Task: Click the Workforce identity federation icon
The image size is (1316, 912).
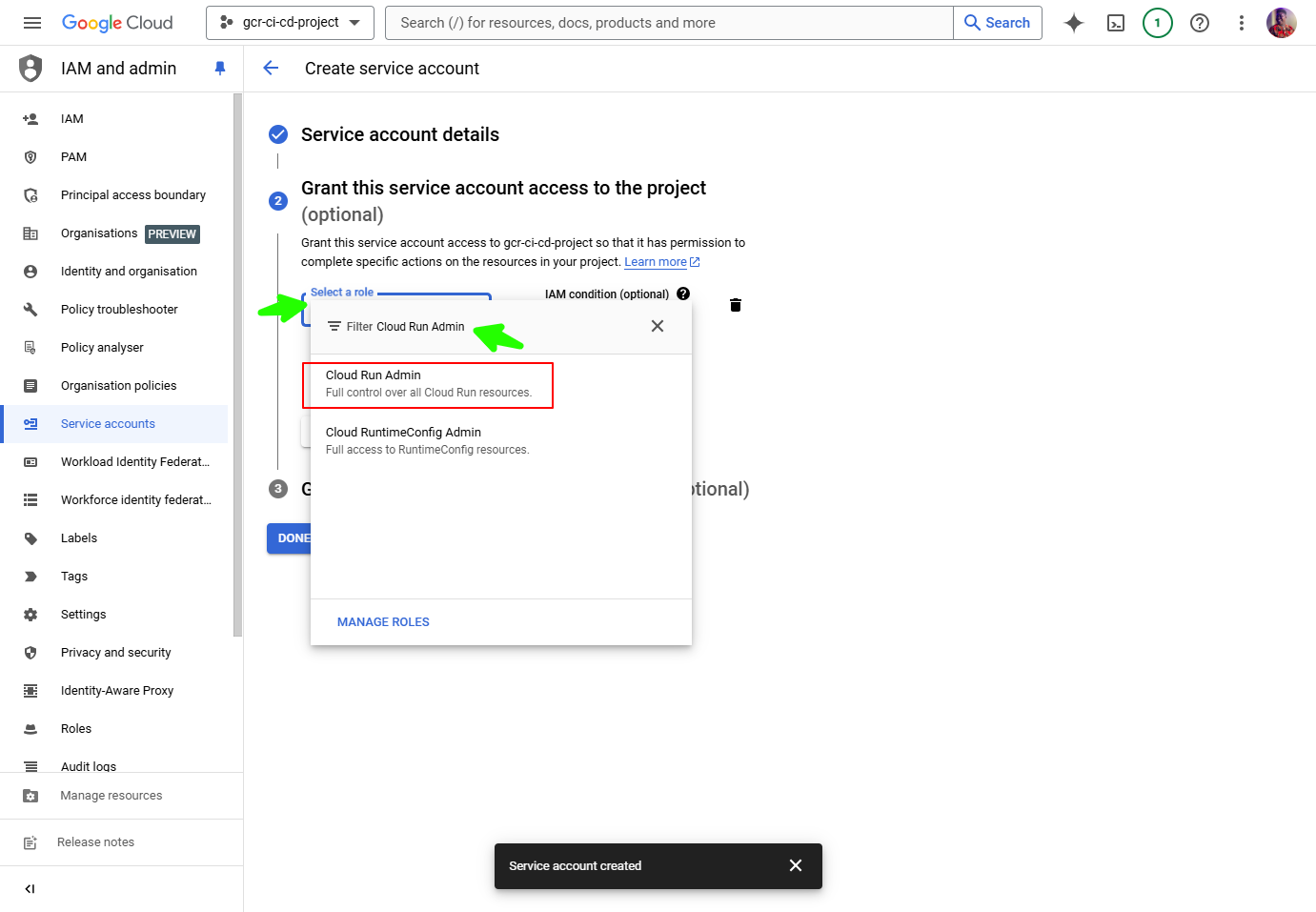Action: [x=30, y=500]
